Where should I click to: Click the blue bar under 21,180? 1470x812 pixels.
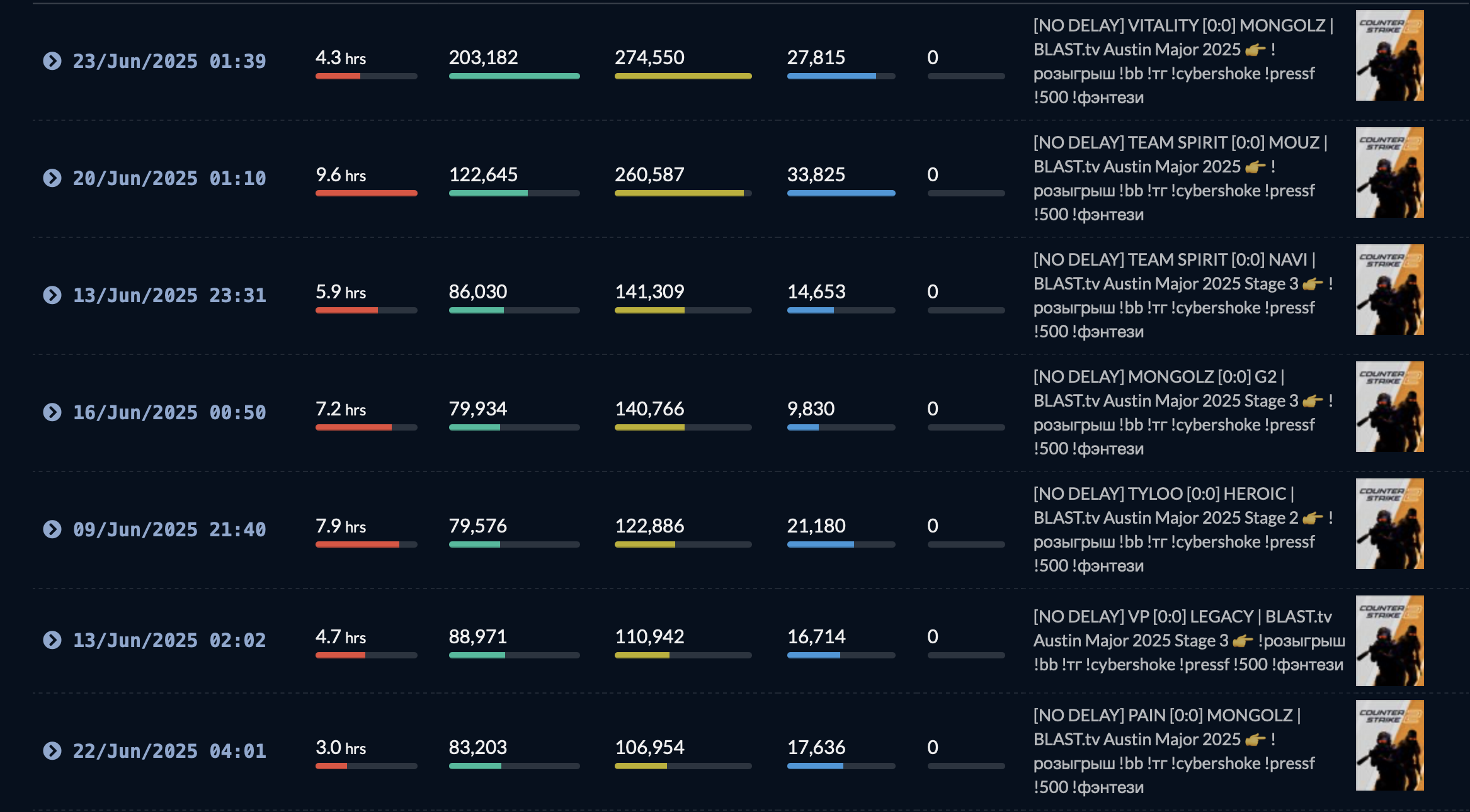(820, 544)
